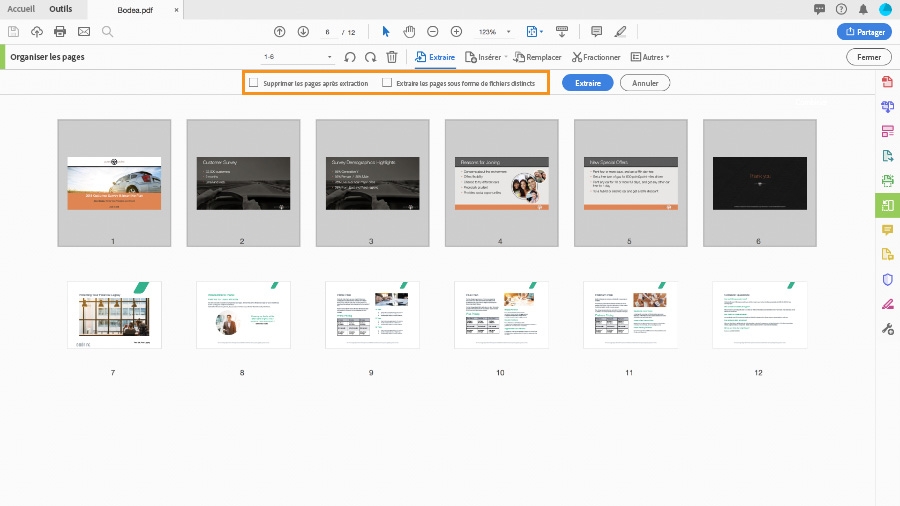
Task: Select page 2 Customer Survey thumbnail
Action: coord(243,183)
